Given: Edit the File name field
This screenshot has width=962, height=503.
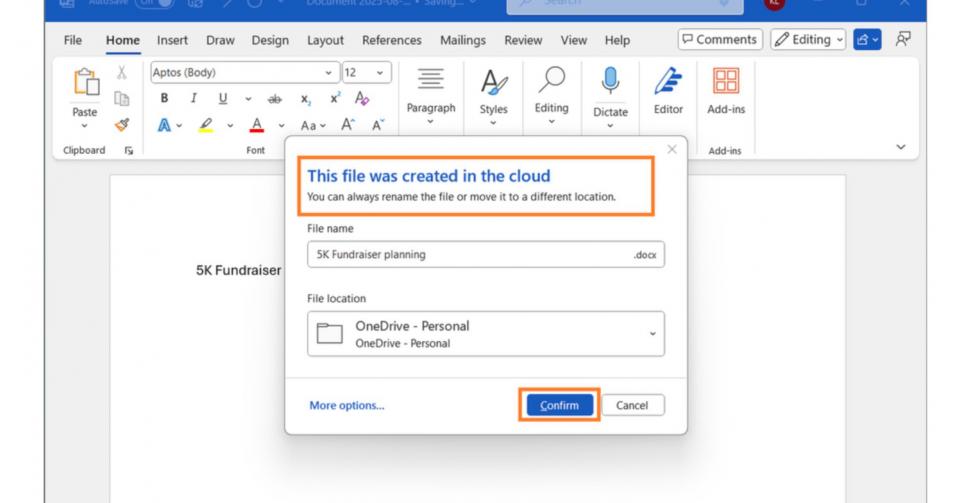Looking at the screenshot, I should pos(485,255).
